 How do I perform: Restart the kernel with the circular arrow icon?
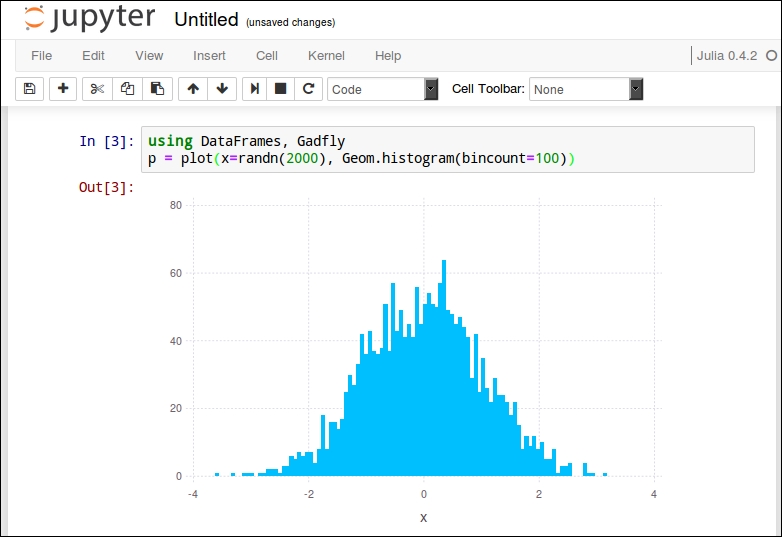coord(309,89)
